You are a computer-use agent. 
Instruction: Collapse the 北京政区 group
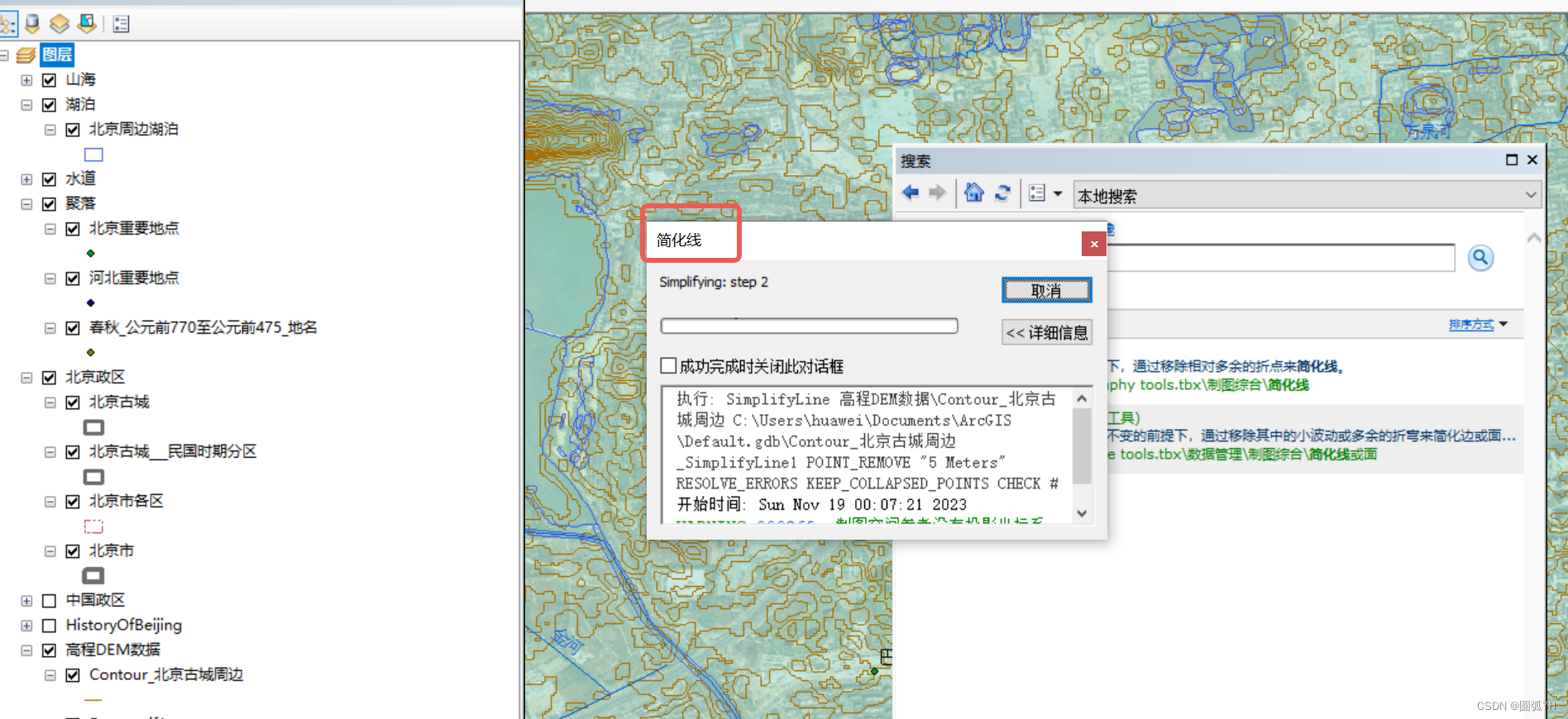pyautogui.click(x=26, y=378)
